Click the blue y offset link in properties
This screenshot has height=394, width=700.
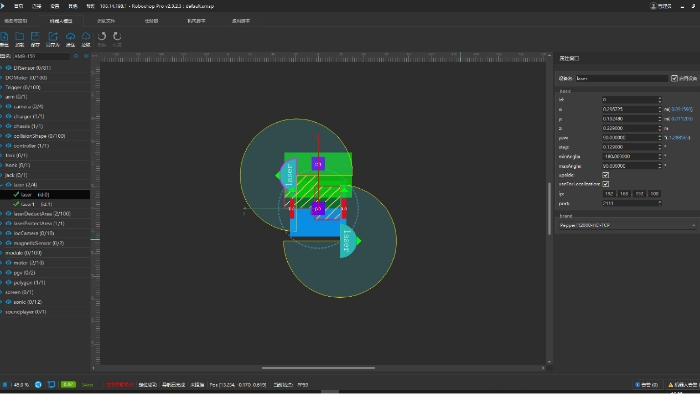tap(681, 119)
